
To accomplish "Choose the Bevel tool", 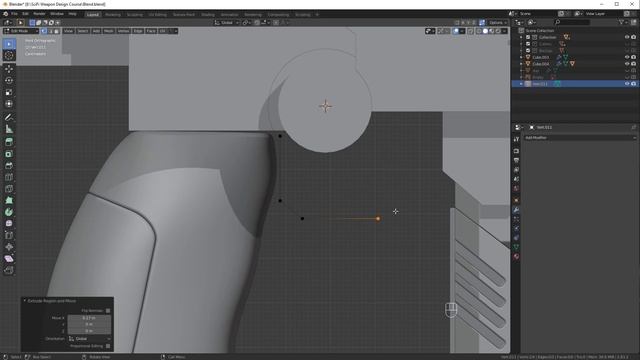I will click(9, 166).
